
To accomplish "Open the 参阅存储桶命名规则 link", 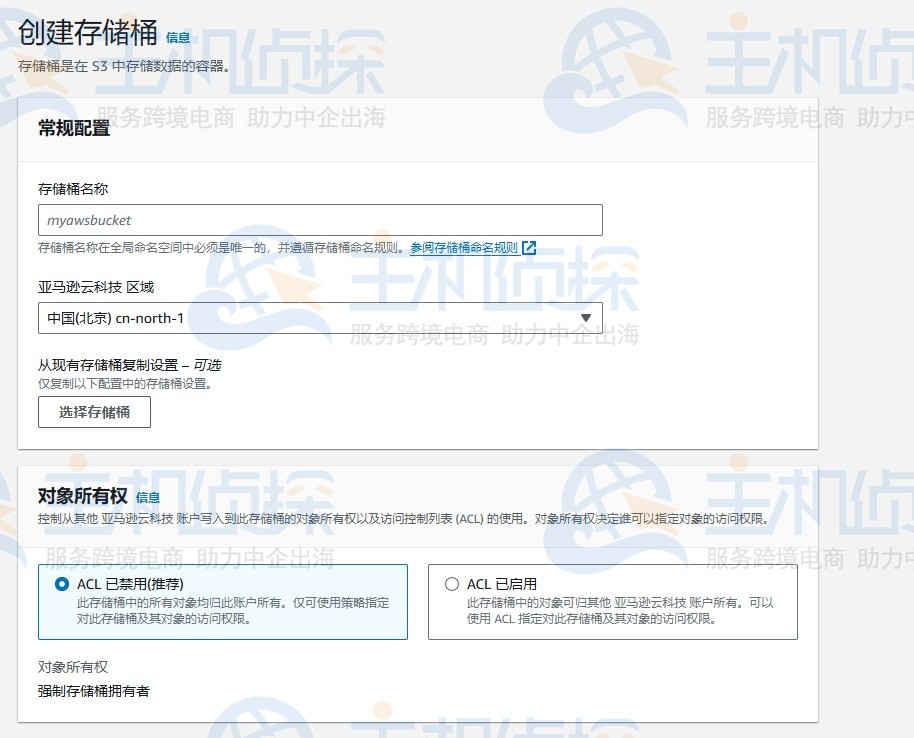I will (x=462, y=248).
